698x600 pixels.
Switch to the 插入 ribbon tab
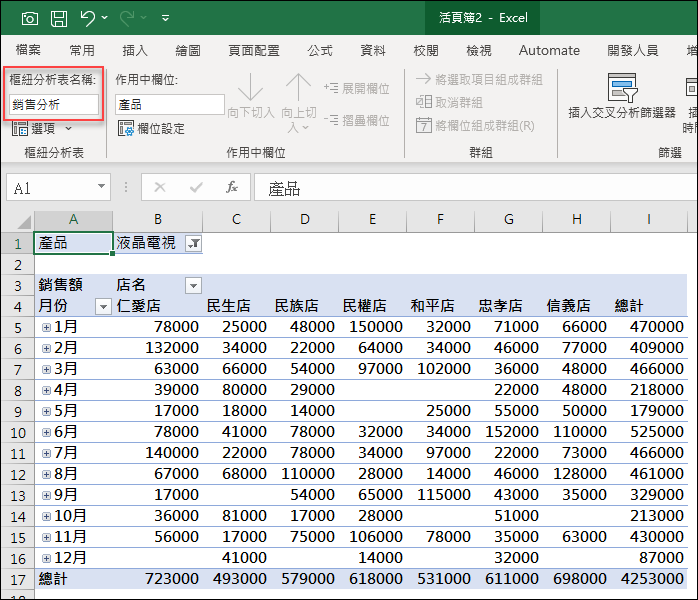[134, 50]
